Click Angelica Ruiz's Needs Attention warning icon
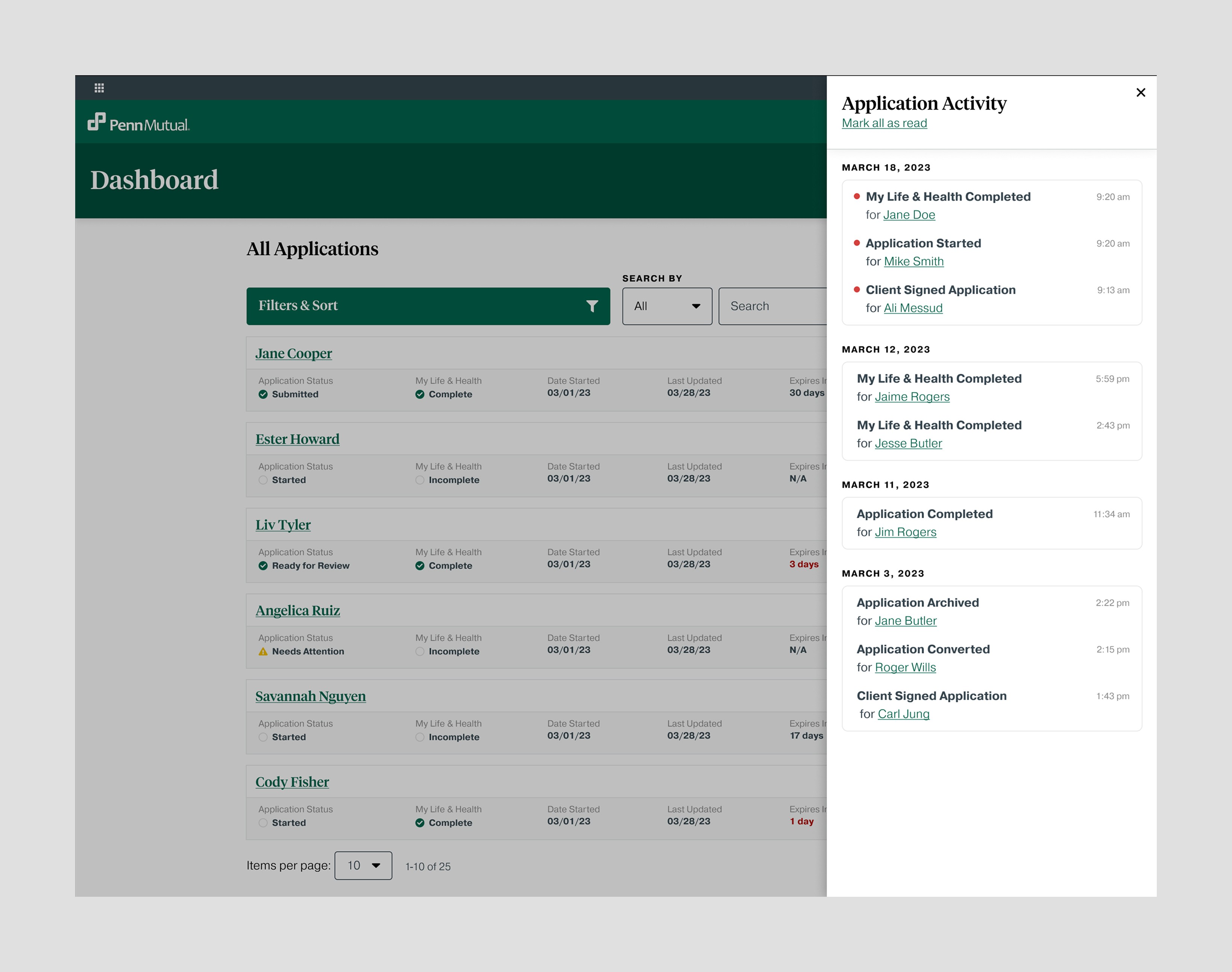The height and width of the screenshot is (972, 1232). pos(263,652)
